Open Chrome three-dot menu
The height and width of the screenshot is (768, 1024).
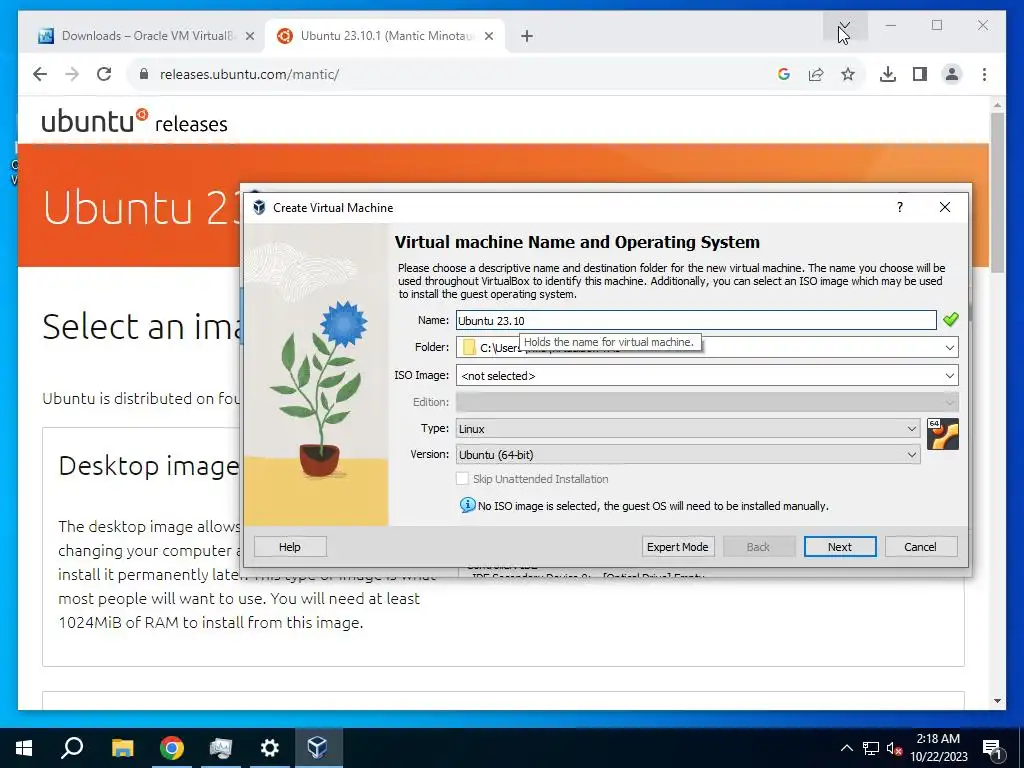984,74
